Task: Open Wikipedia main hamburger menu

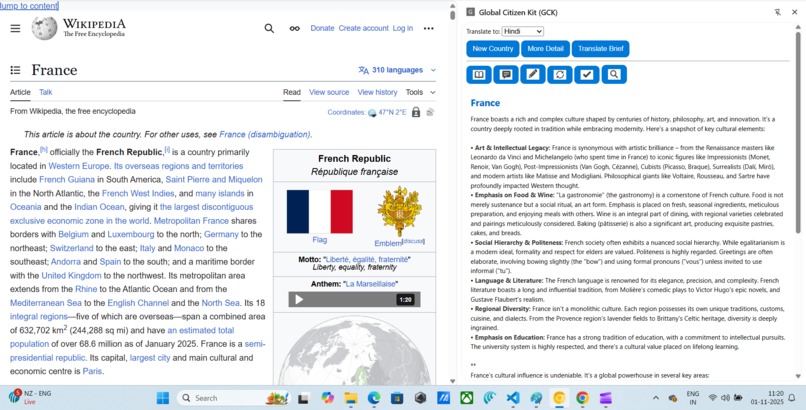Action: click(15, 28)
